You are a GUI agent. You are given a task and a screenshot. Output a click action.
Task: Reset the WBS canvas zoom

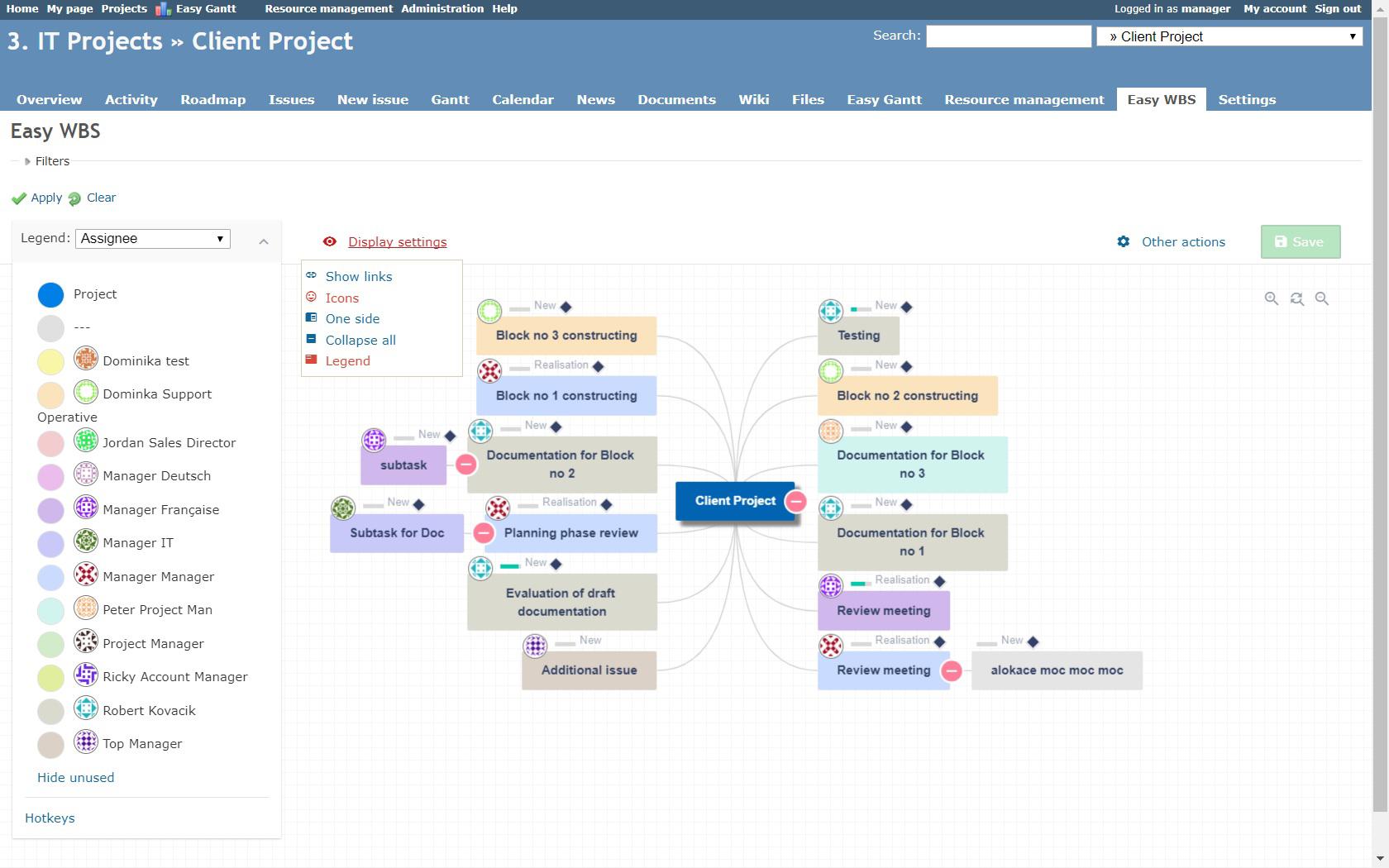[1297, 299]
